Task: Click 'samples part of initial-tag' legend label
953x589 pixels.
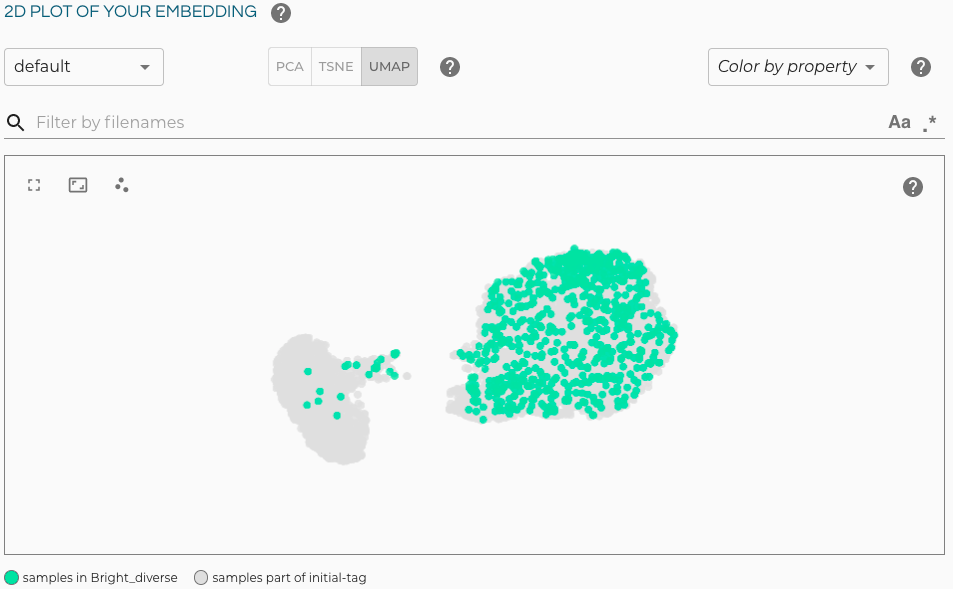Action: point(289,577)
